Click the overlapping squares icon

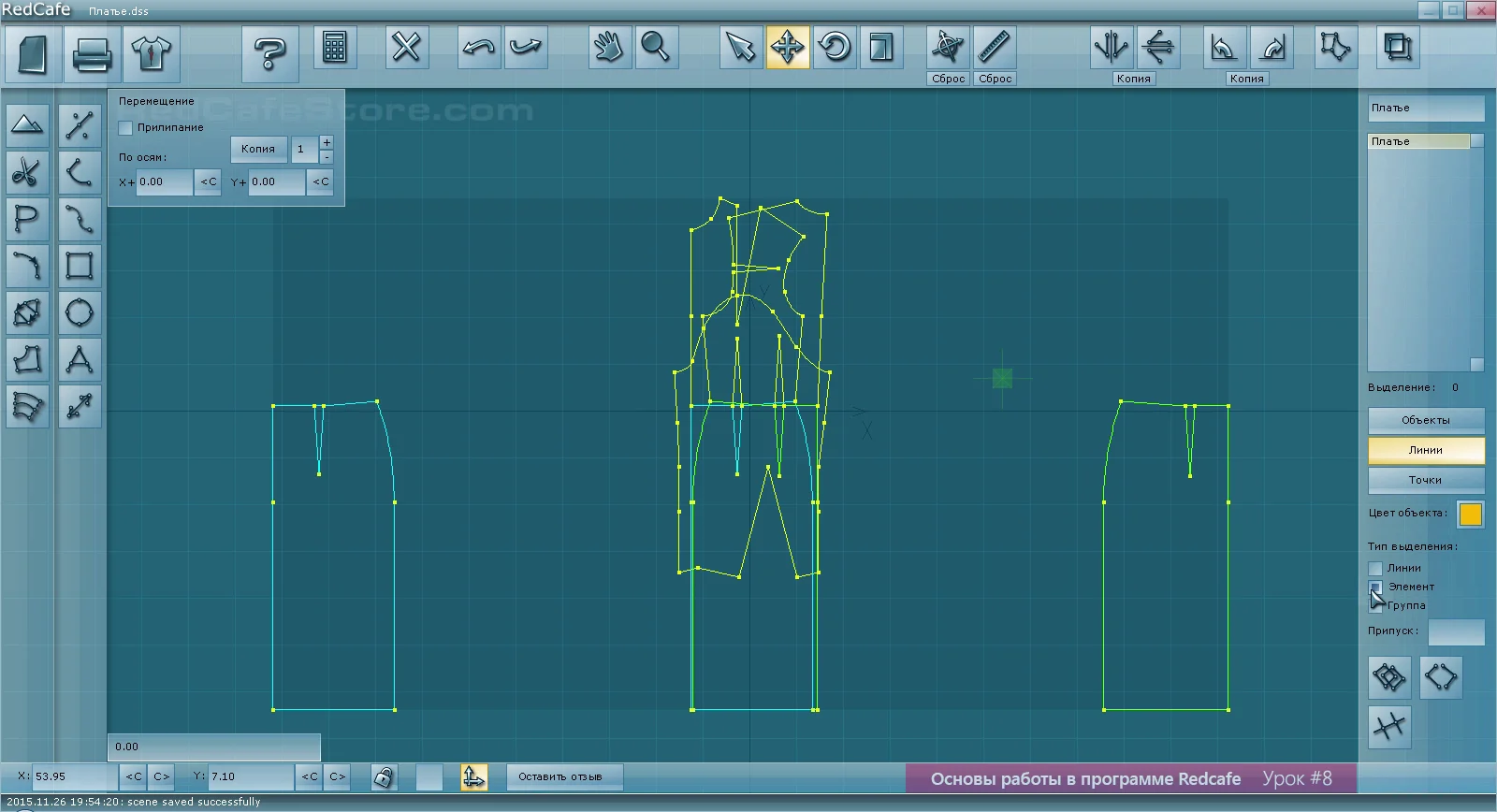1398,47
